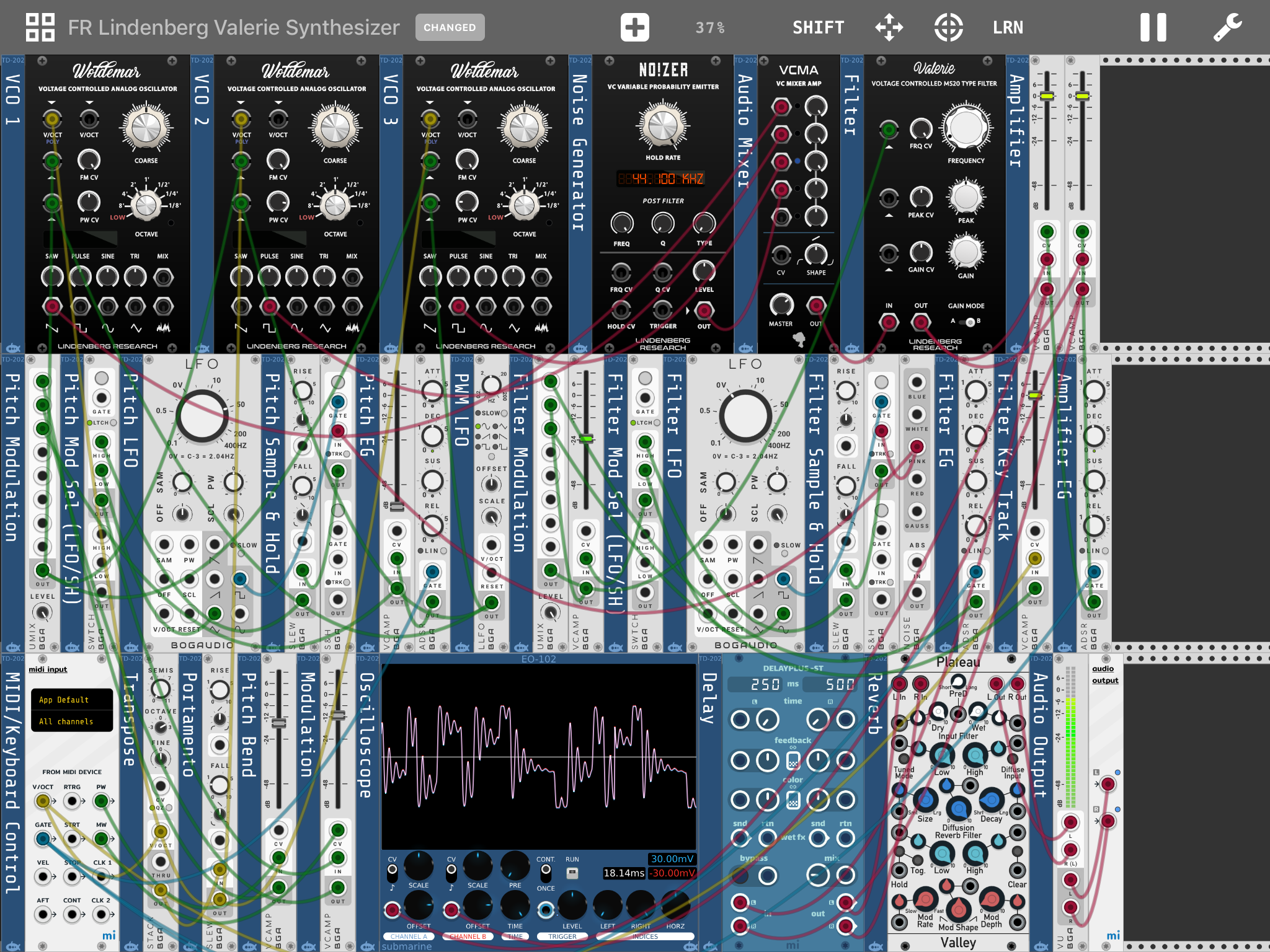Toggle the scope RUN button
Viewport: 1270px width, 952px height.
(x=572, y=873)
